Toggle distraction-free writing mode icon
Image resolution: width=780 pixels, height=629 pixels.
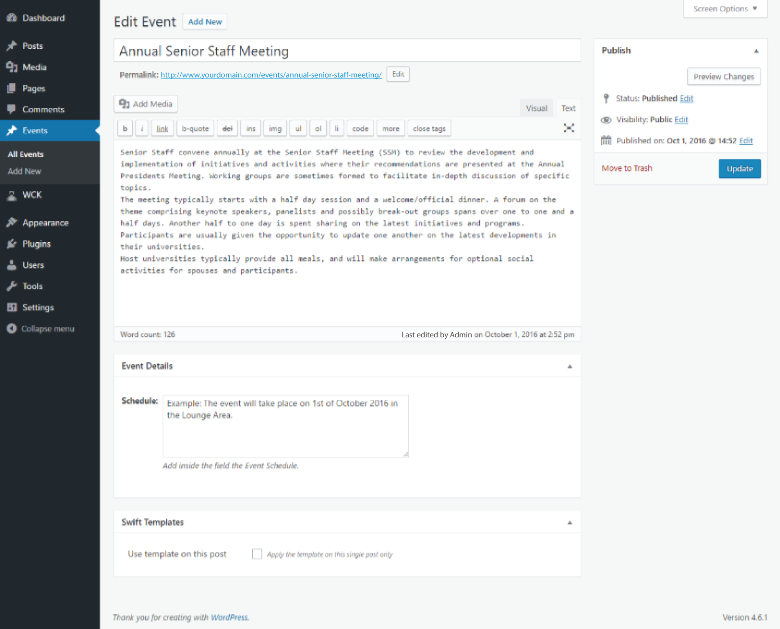point(569,128)
